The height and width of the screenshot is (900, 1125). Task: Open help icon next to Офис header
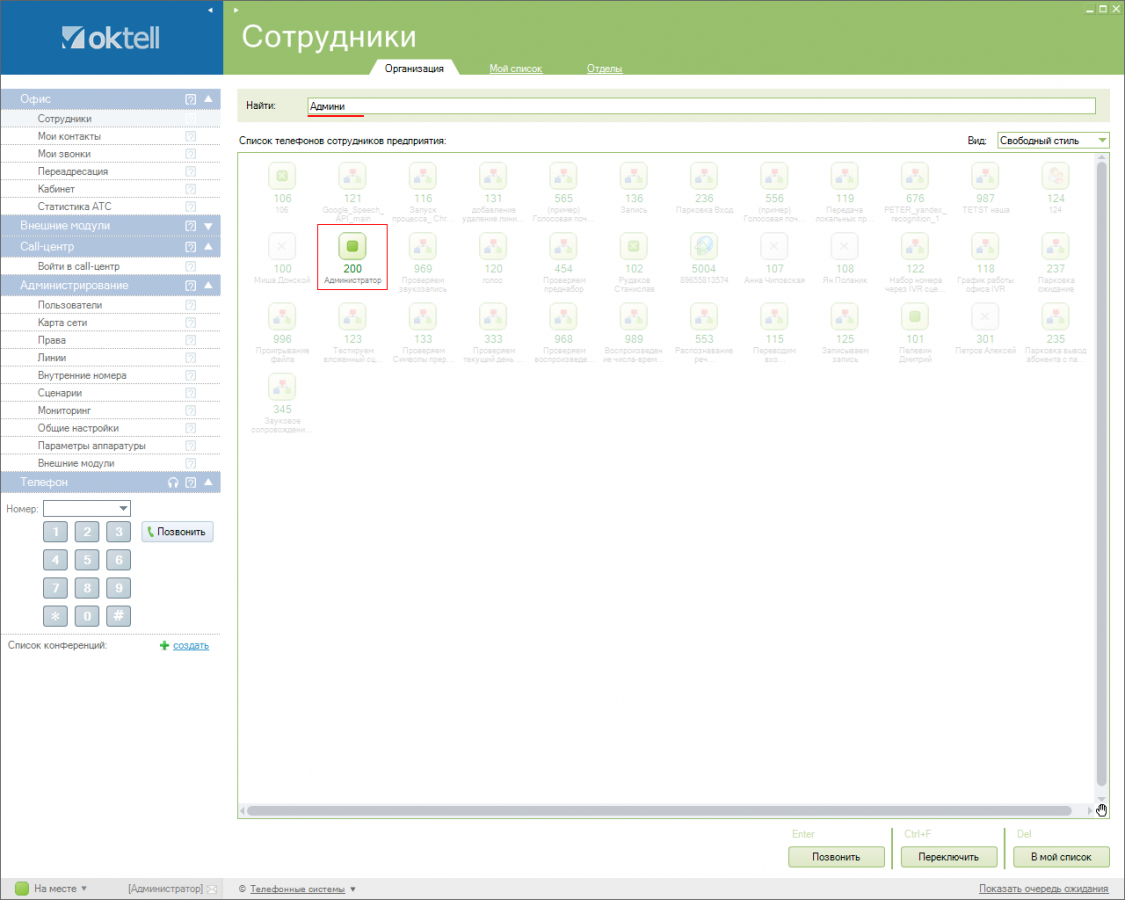click(190, 99)
